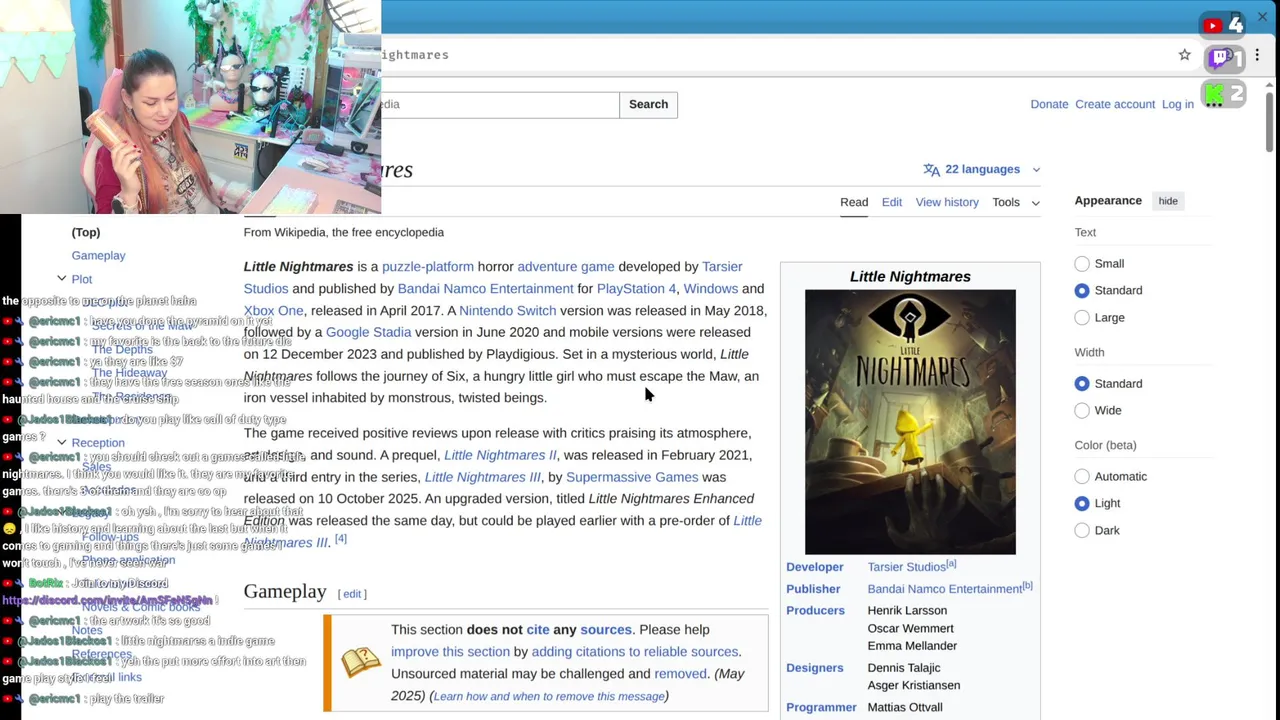This screenshot has width=1280, height=720.
Task: Select Wide page width
Action: tap(1082, 410)
